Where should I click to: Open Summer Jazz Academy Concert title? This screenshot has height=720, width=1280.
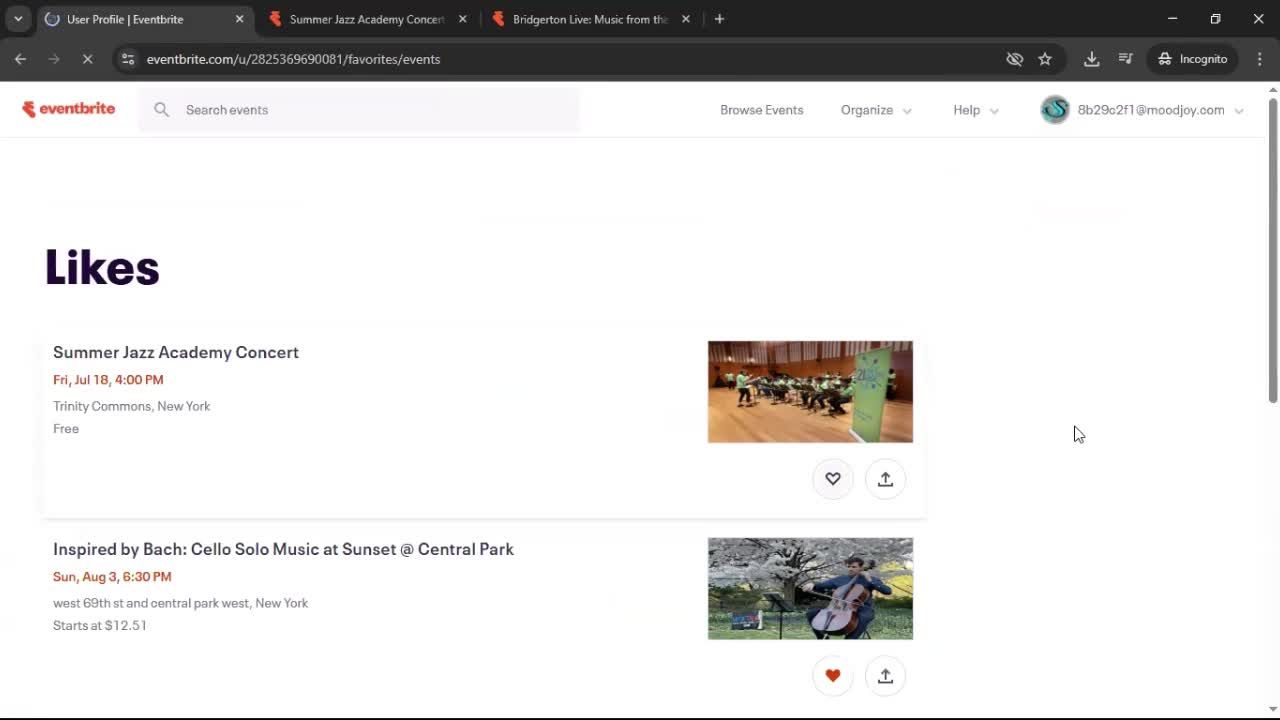[176, 352]
